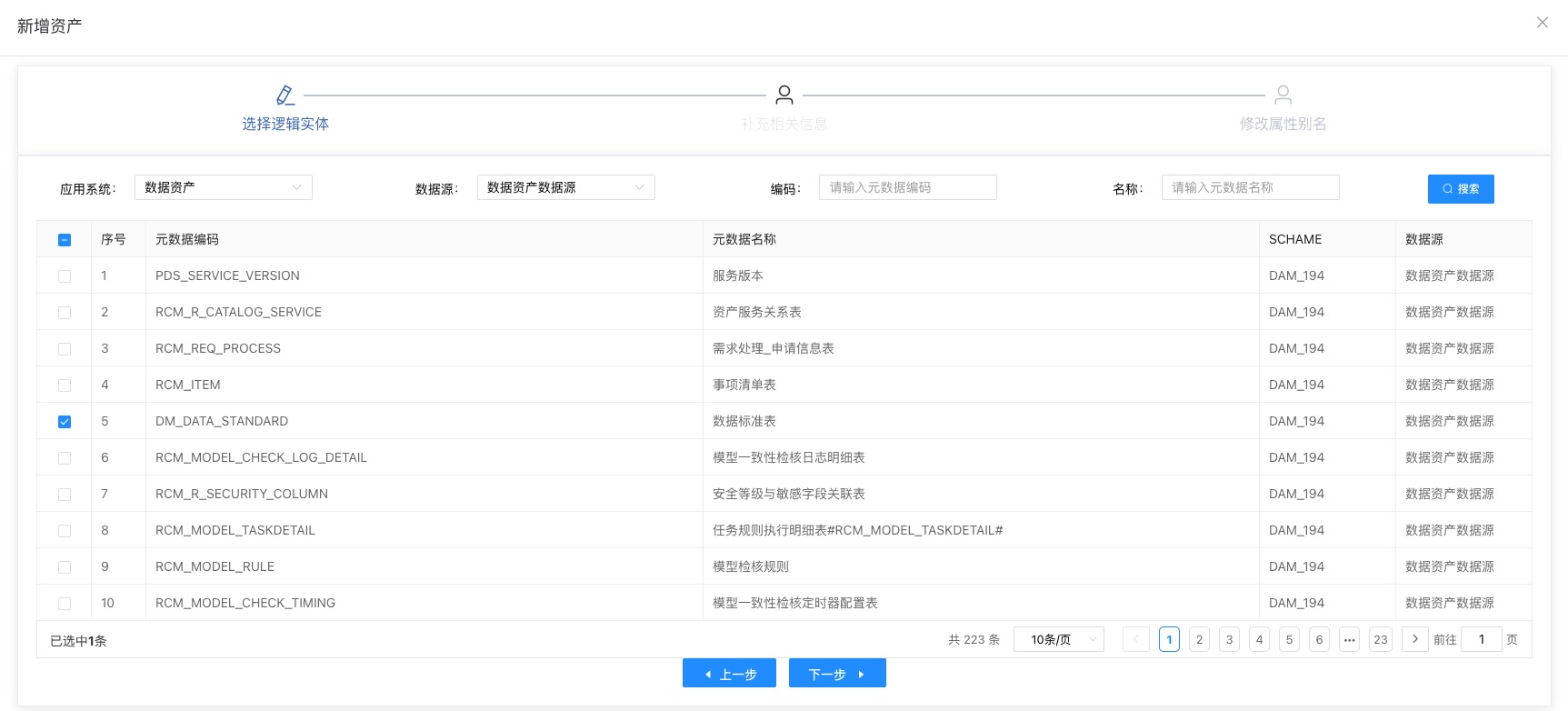Click the 搜索 search button
The width and height of the screenshot is (1568, 711).
pyautogui.click(x=1461, y=189)
